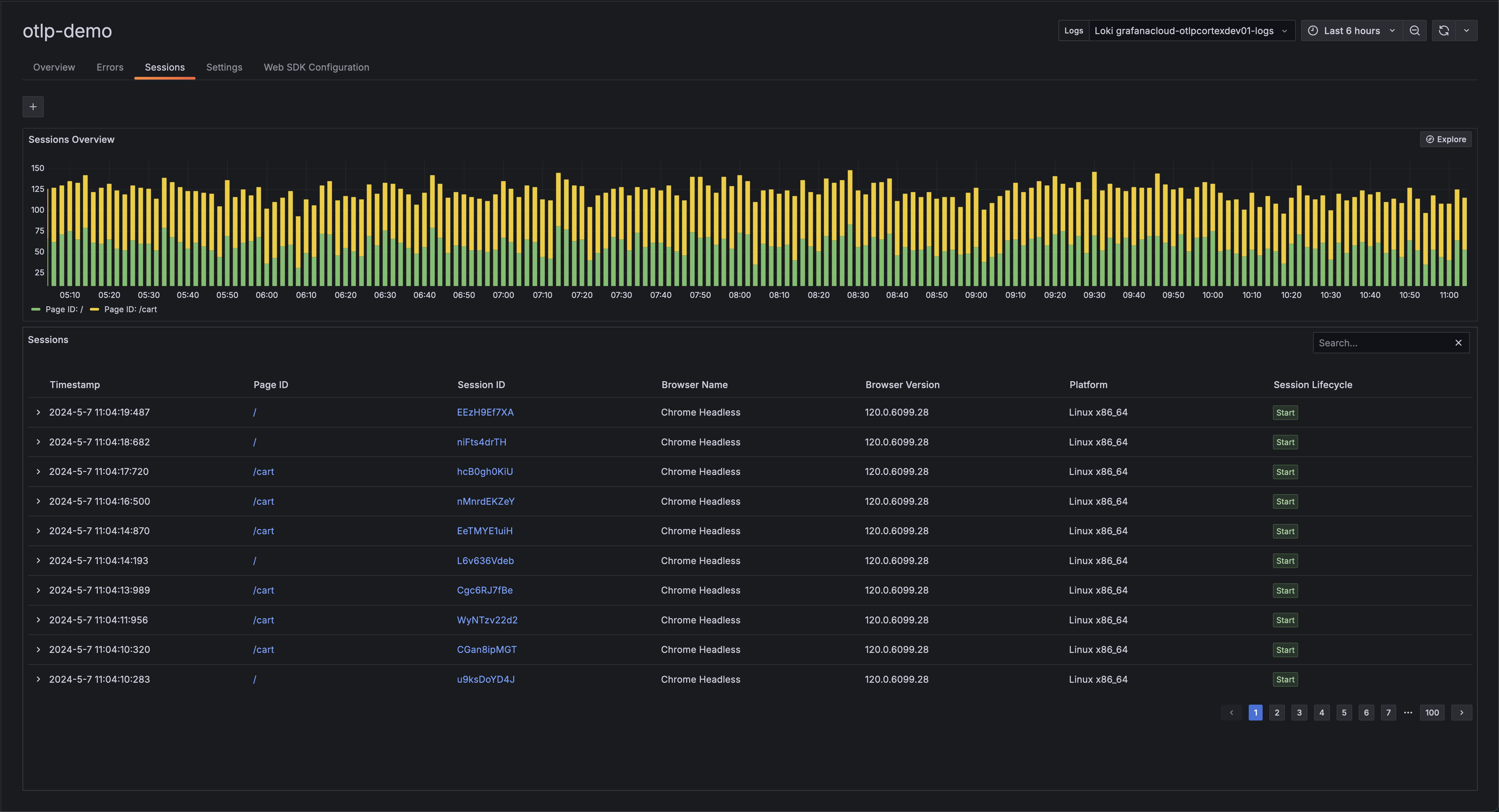Click the /cart page link for session hcB0gh0KiU

(264, 471)
